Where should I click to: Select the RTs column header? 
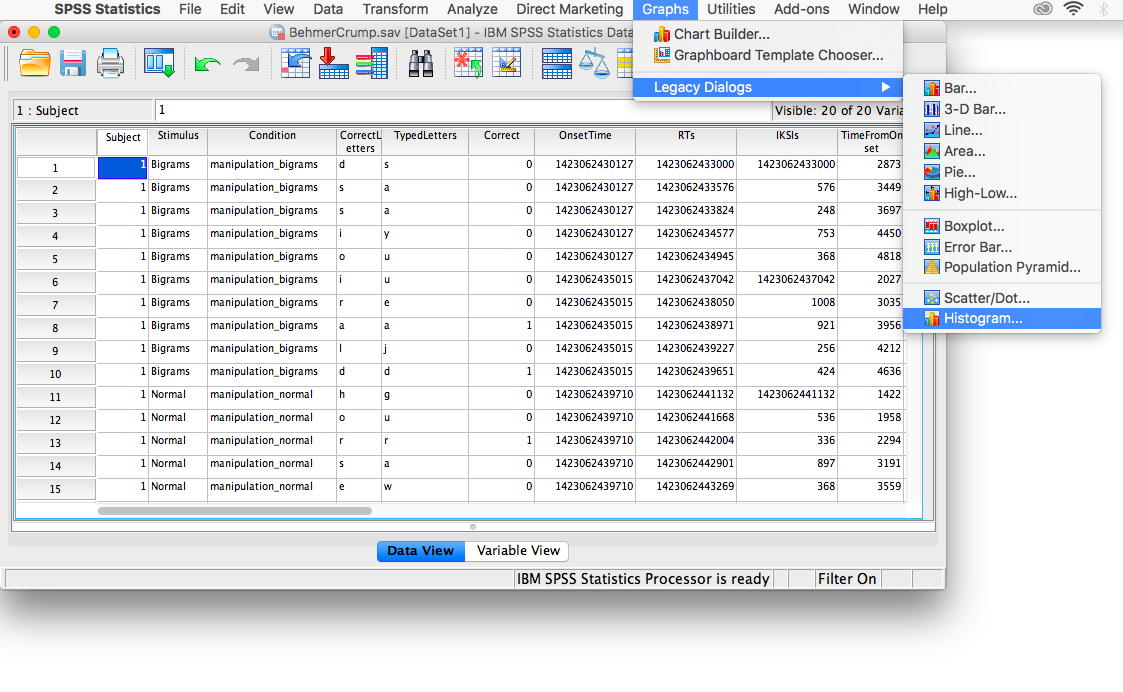(x=686, y=141)
